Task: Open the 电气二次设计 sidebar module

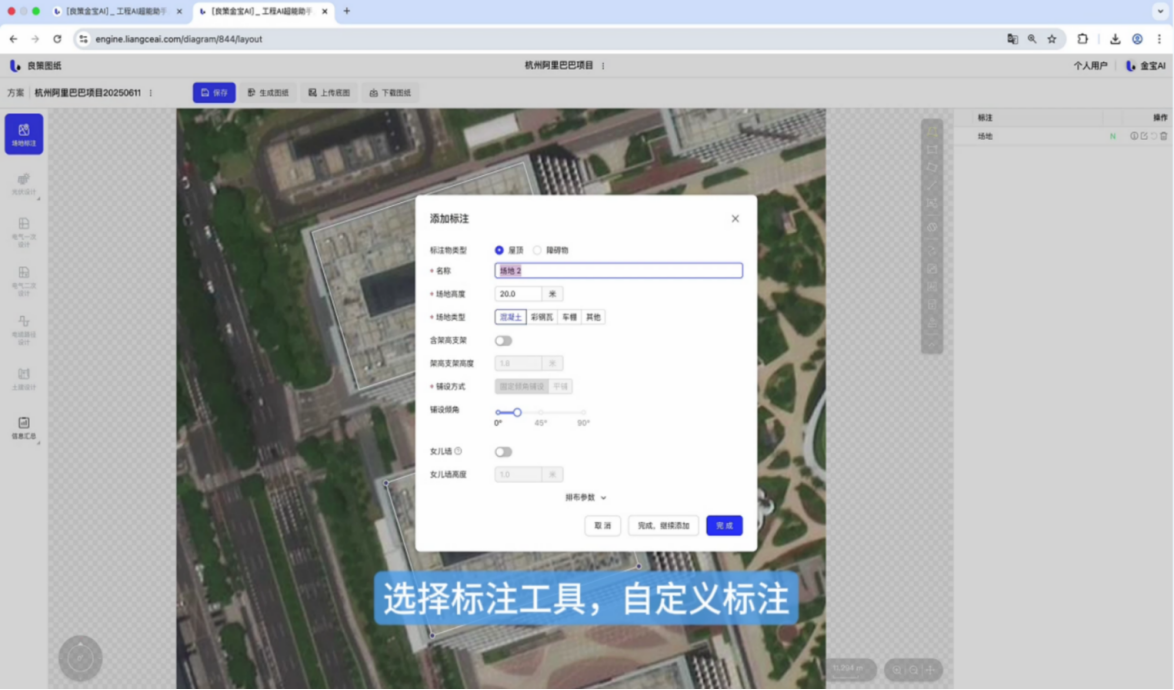Action: (x=24, y=281)
